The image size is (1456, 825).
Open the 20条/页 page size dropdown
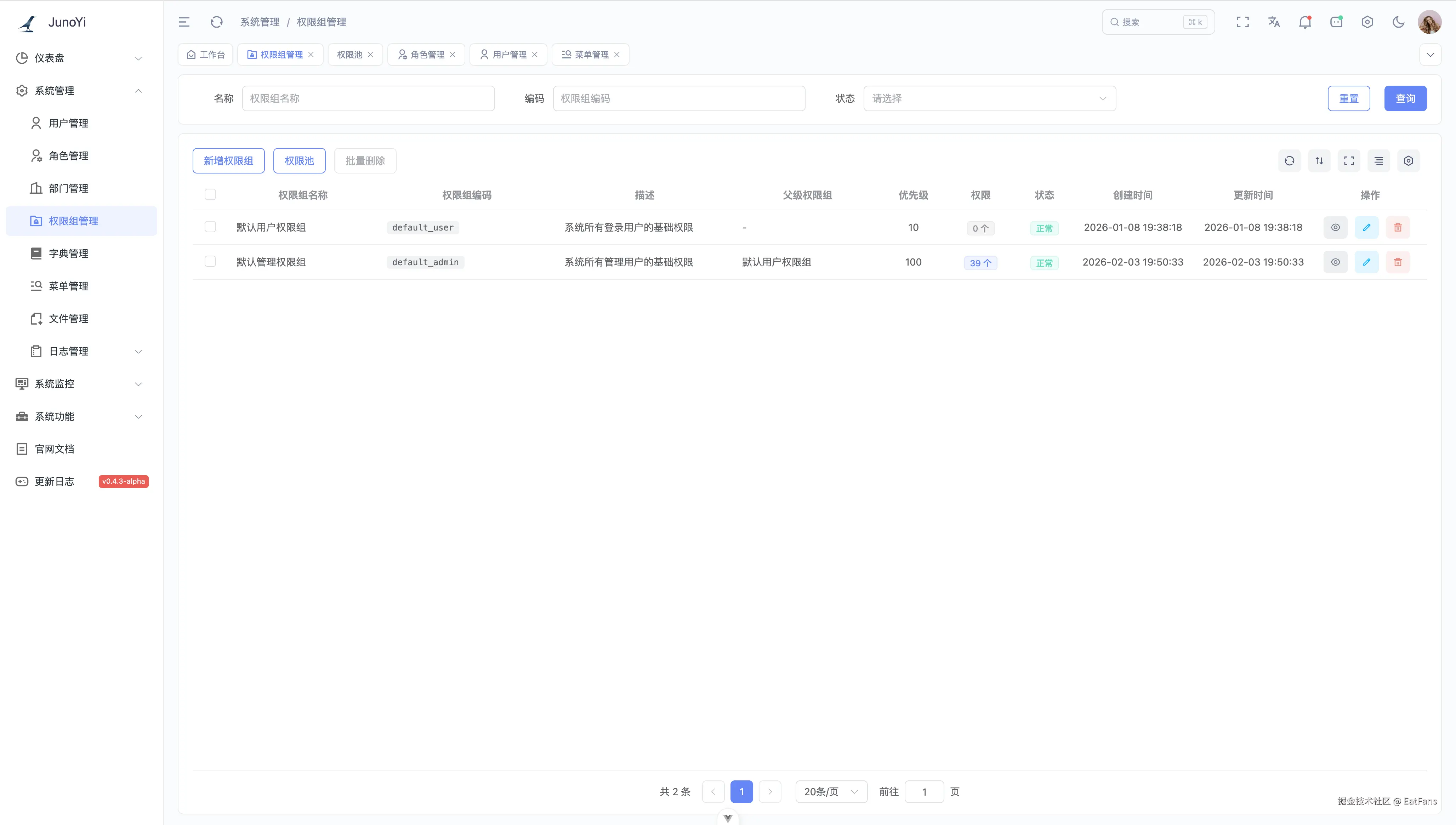tap(831, 792)
